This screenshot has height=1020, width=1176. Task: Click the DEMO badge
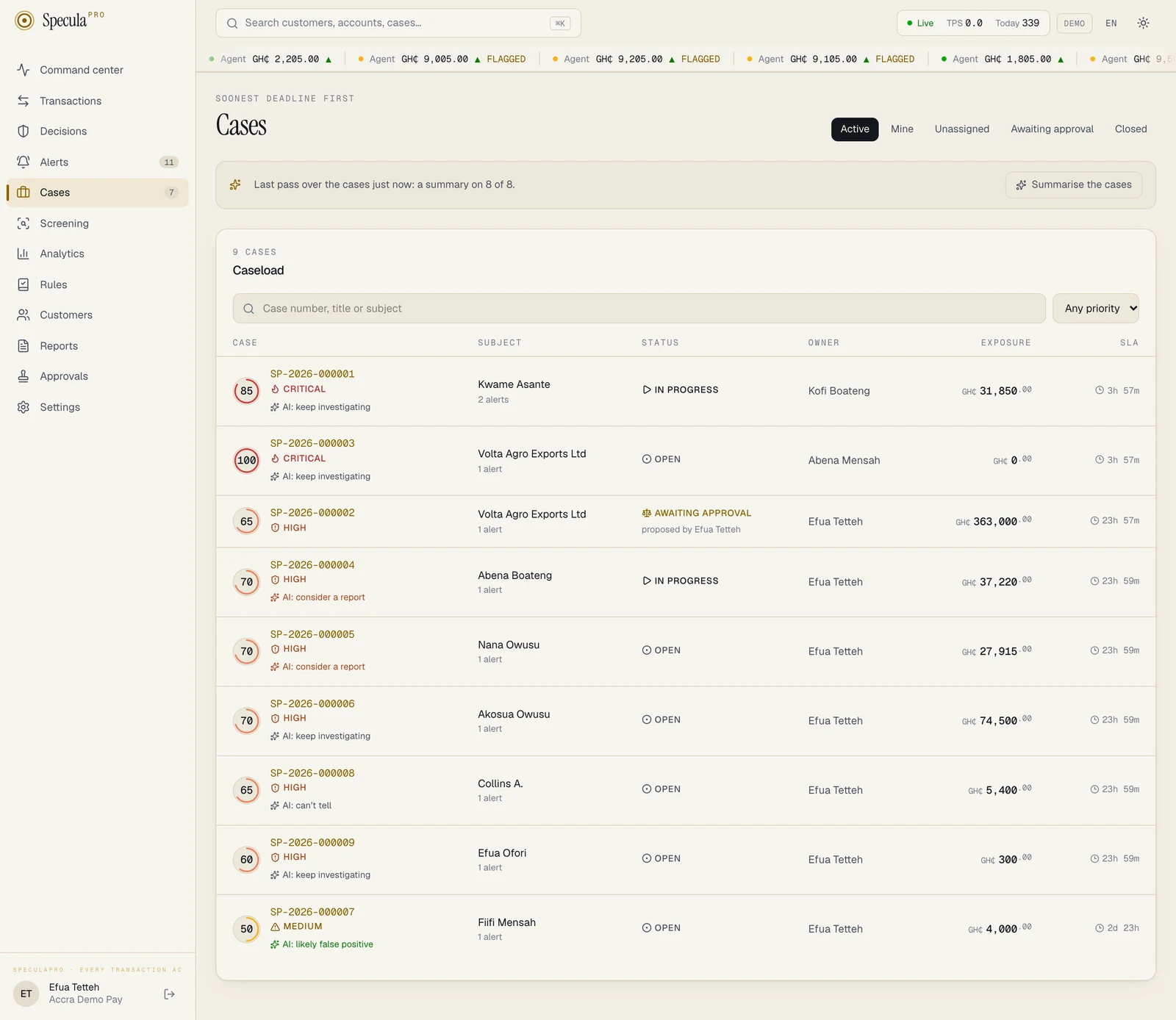pyautogui.click(x=1074, y=23)
